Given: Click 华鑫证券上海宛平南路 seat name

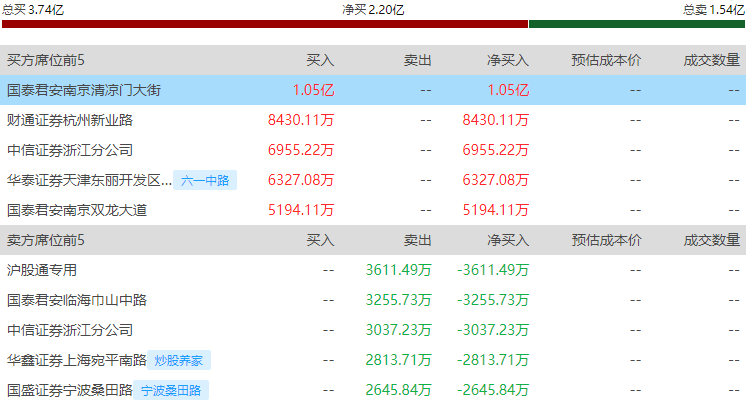Looking at the screenshot, I should [x=77, y=360].
